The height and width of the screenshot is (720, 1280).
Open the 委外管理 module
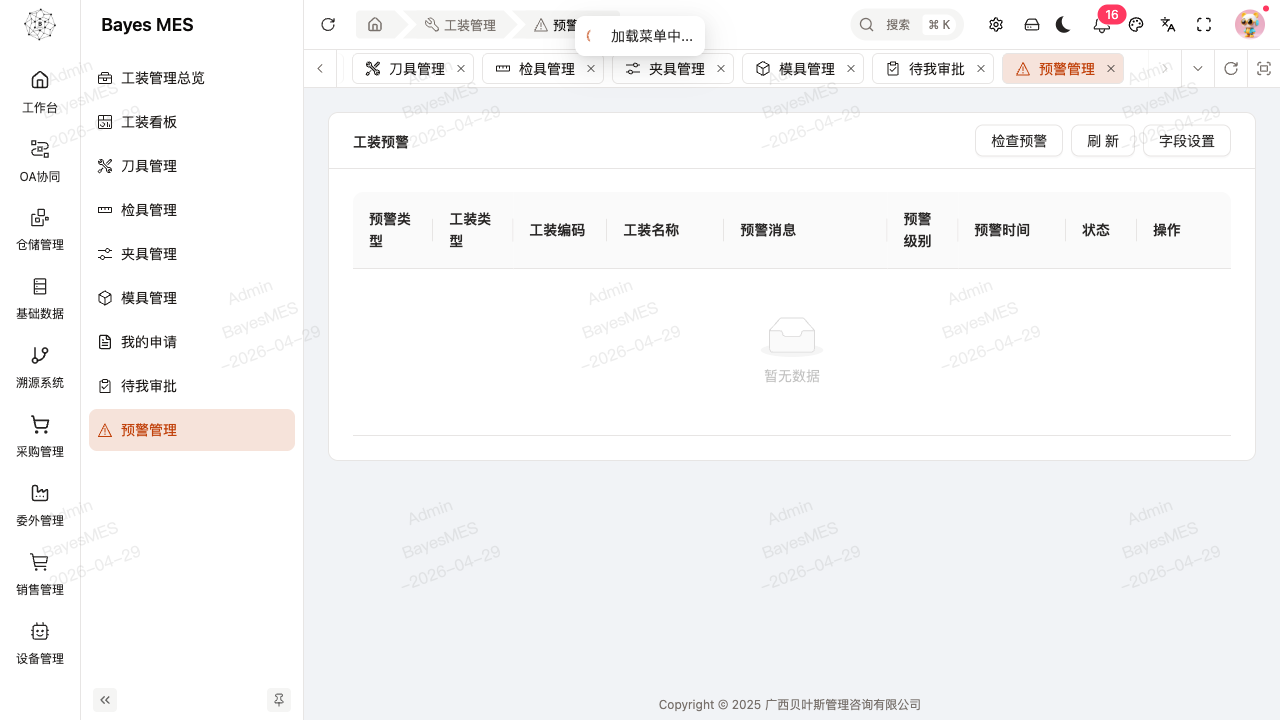40,505
